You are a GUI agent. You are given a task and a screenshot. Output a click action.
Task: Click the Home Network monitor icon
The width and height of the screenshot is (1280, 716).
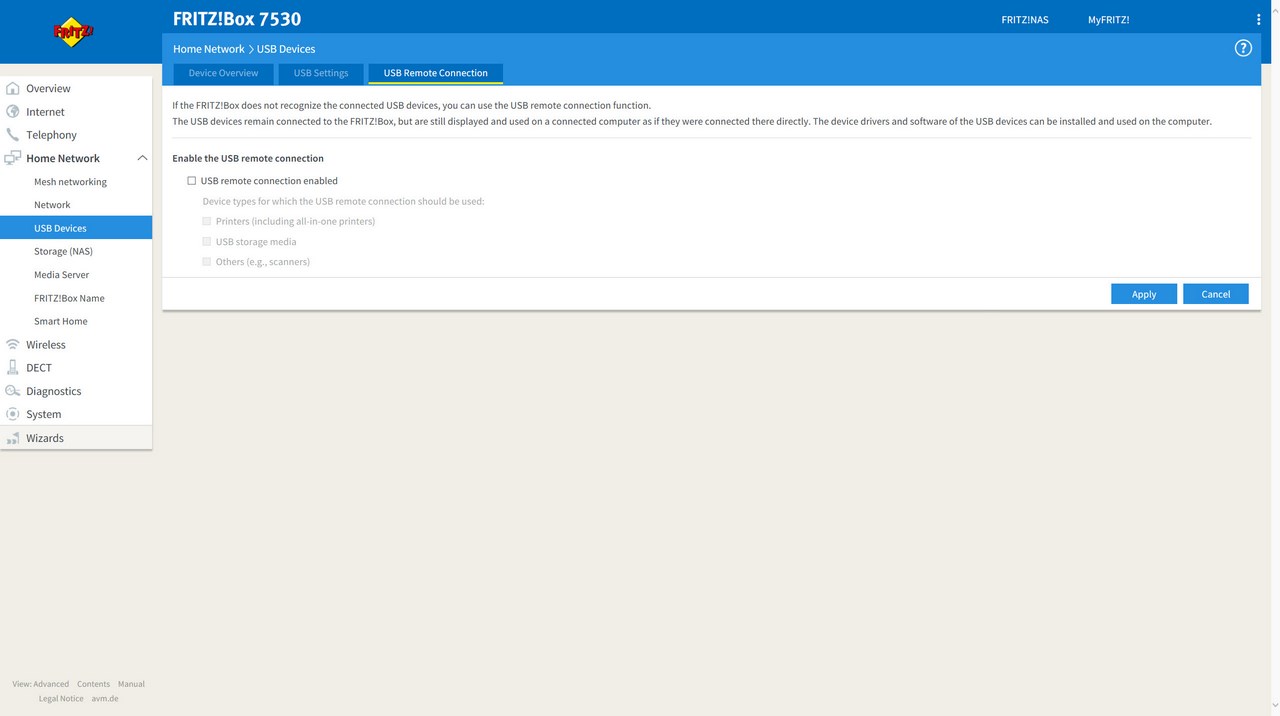pos(13,158)
